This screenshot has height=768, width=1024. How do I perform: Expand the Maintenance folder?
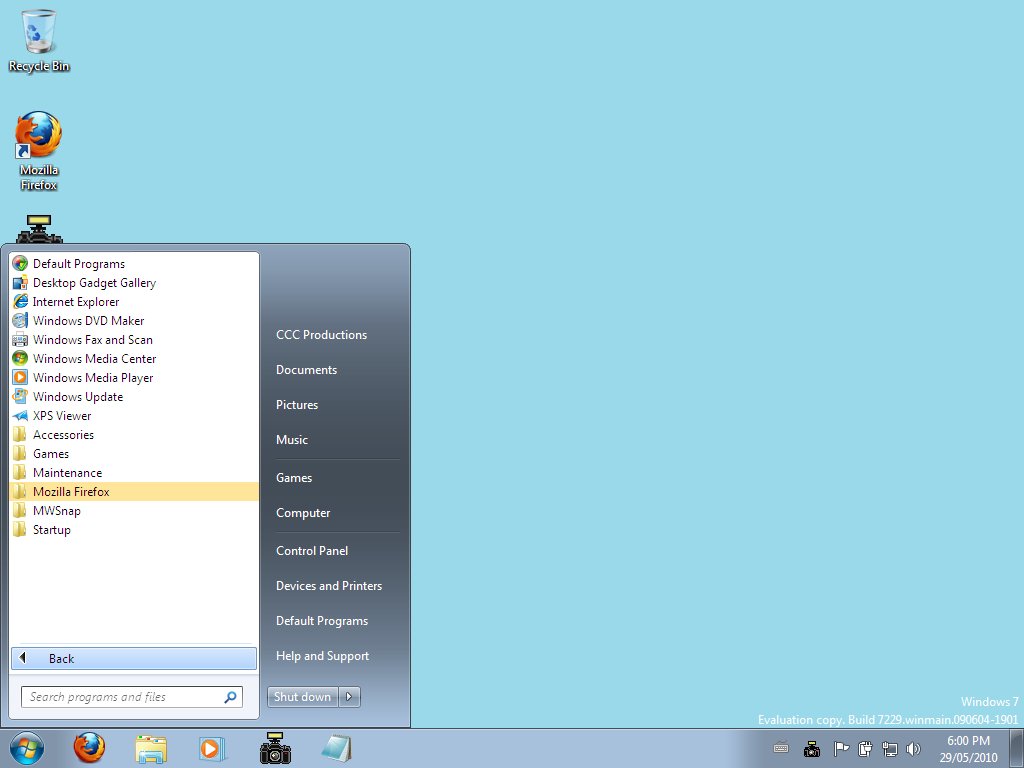pyautogui.click(x=134, y=472)
